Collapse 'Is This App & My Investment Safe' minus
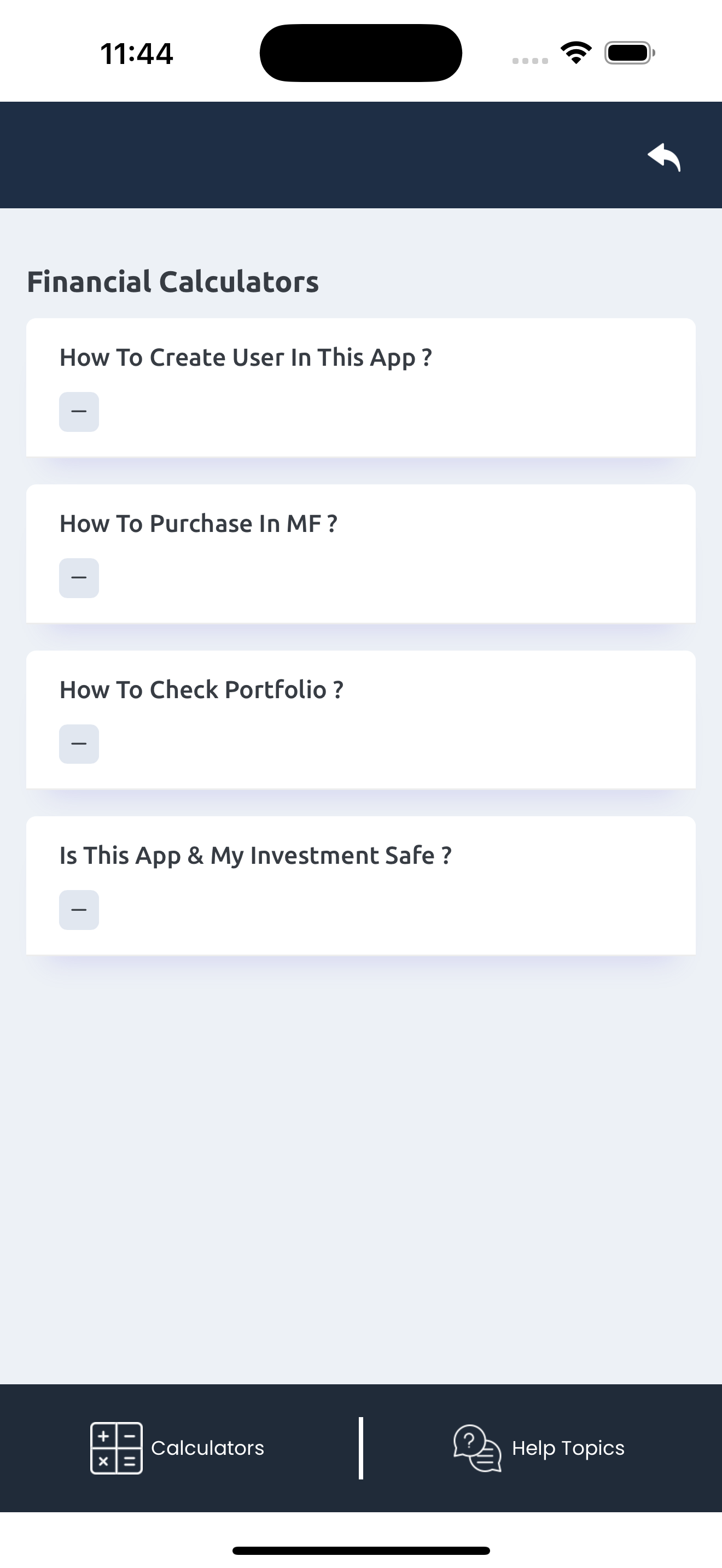This screenshot has width=722, height=1568. coord(79,910)
